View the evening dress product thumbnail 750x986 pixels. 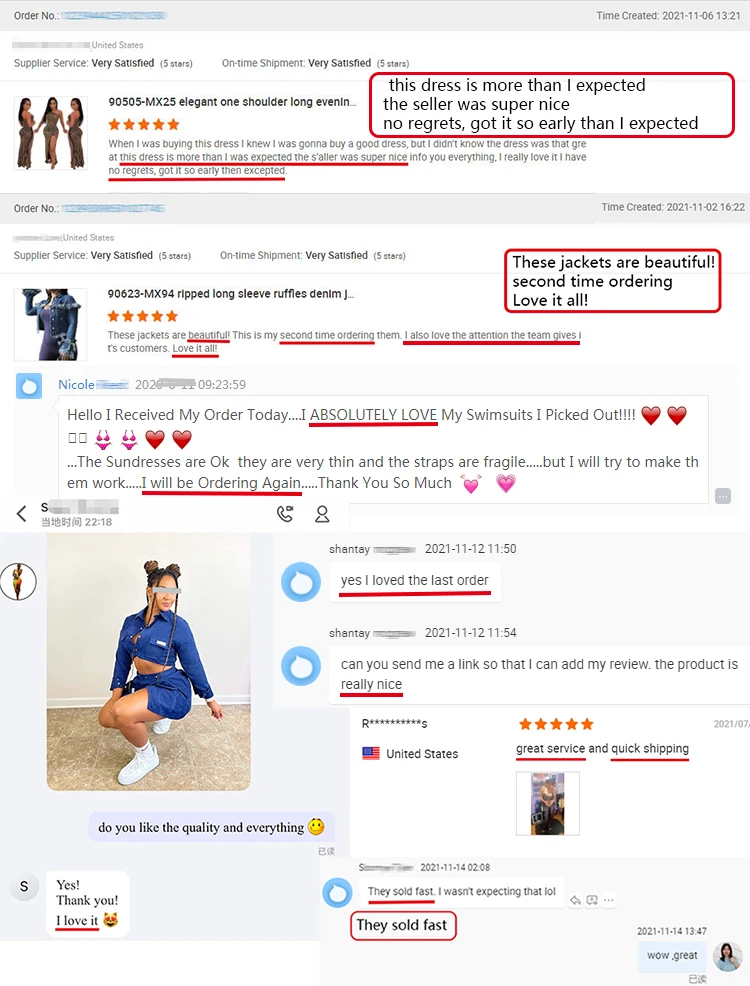(x=51, y=133)
